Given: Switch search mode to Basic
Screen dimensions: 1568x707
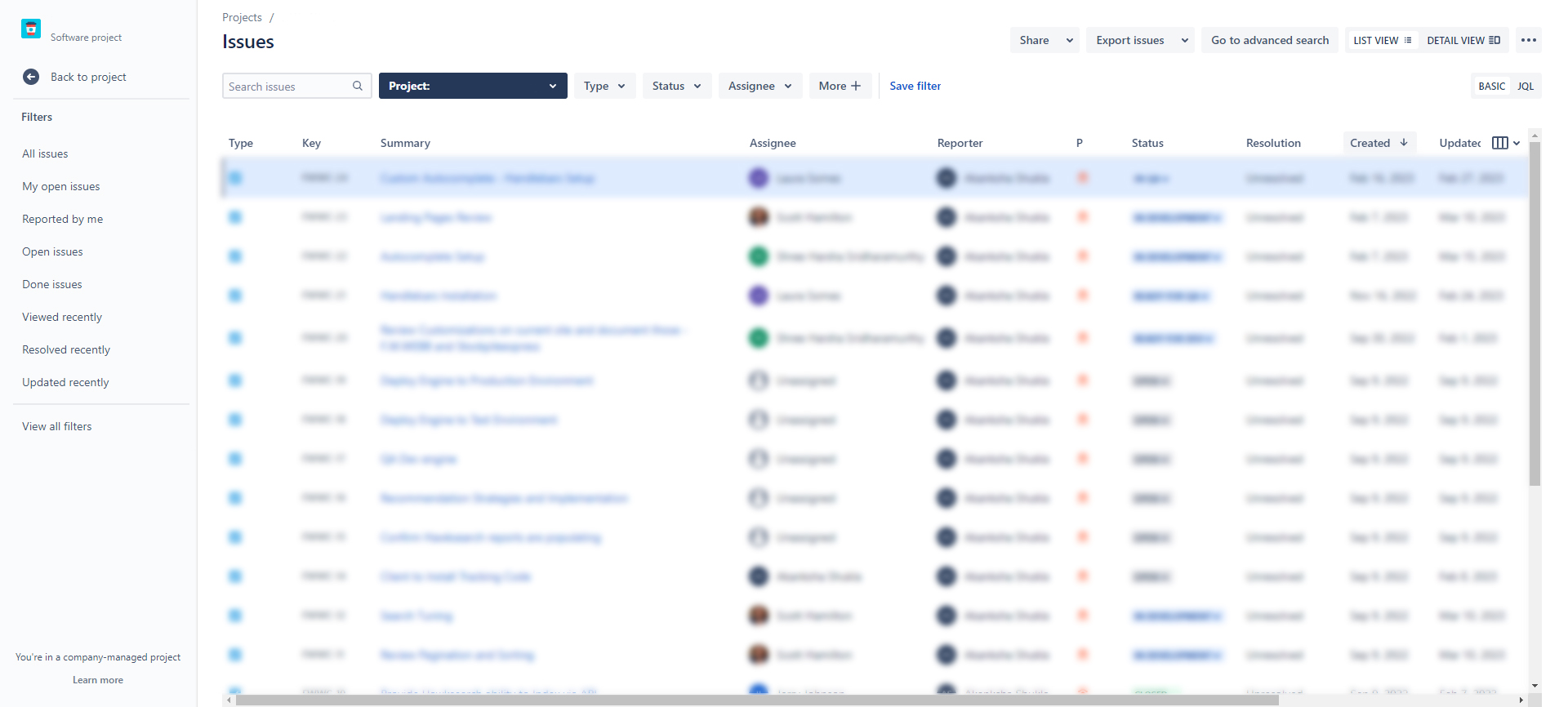Looking at the screenshot, I should [x=1491, y=86].
